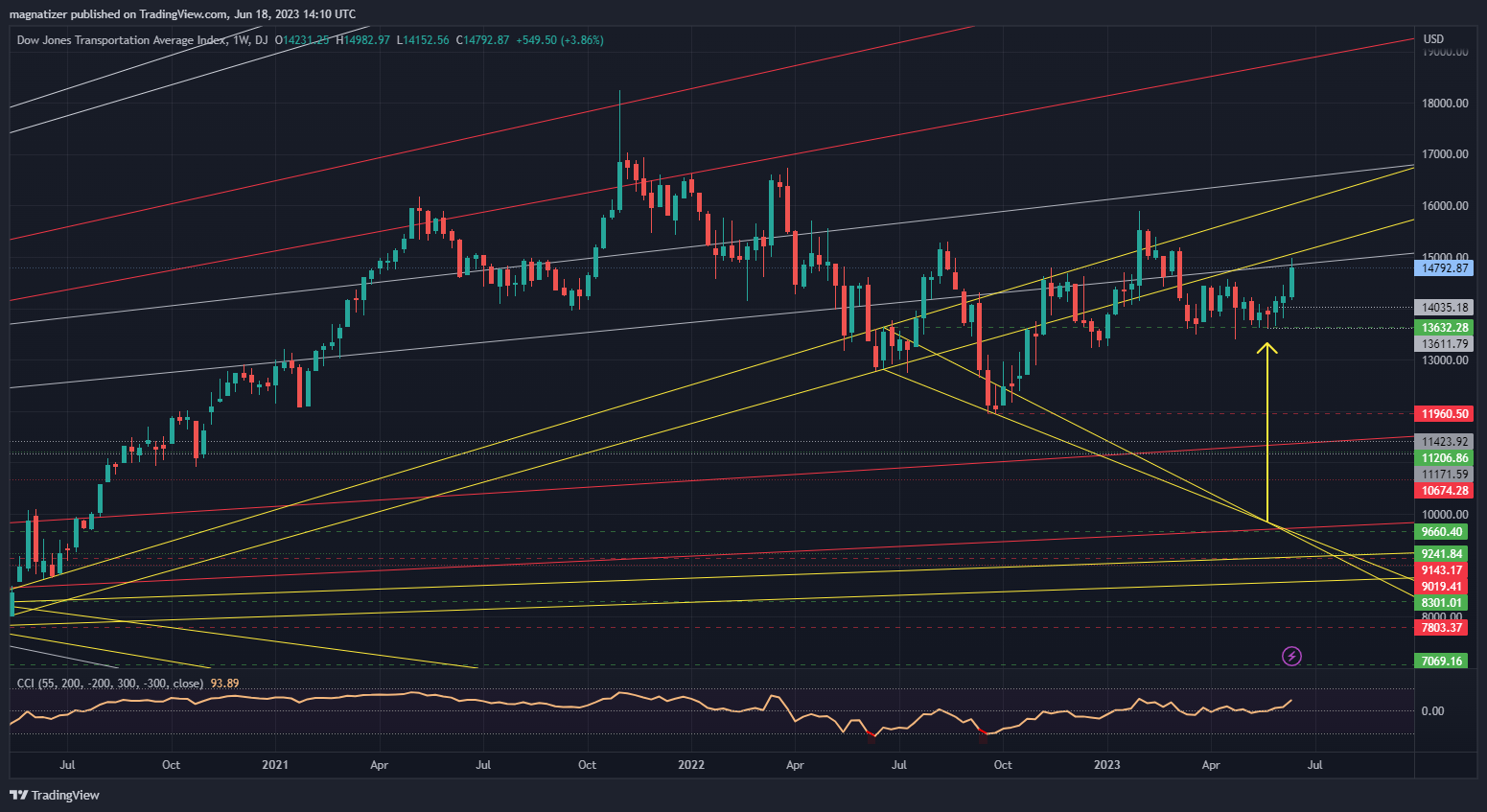Click the red 7803.37 price label
Viewport: 1487px width, 812px height.
tap(1441, 628)
